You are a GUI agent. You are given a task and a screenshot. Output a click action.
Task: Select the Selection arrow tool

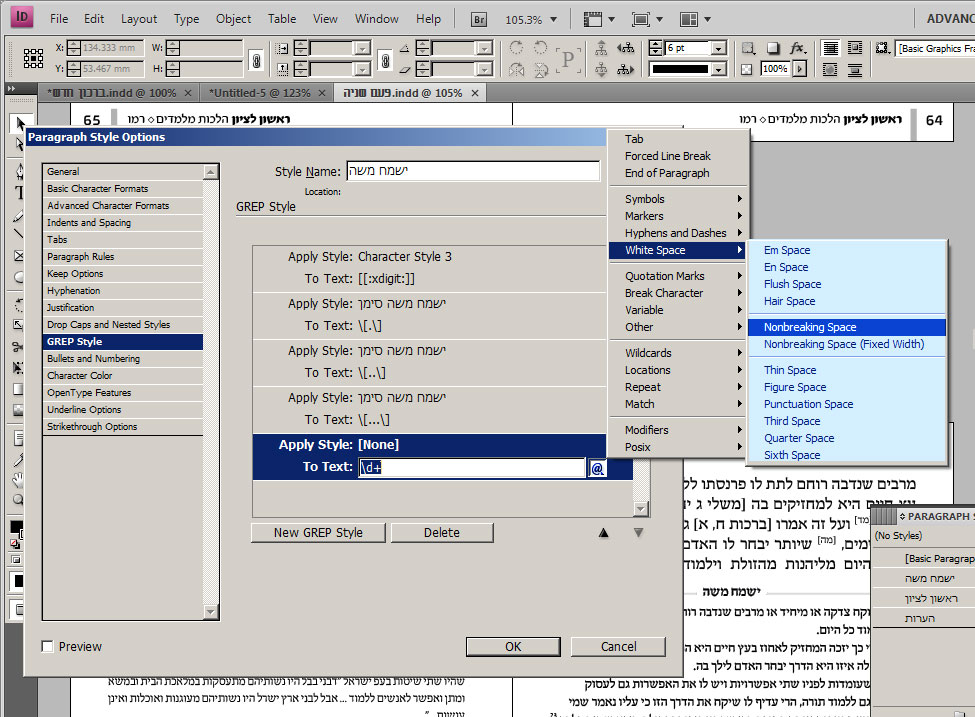tap(19, 123)
